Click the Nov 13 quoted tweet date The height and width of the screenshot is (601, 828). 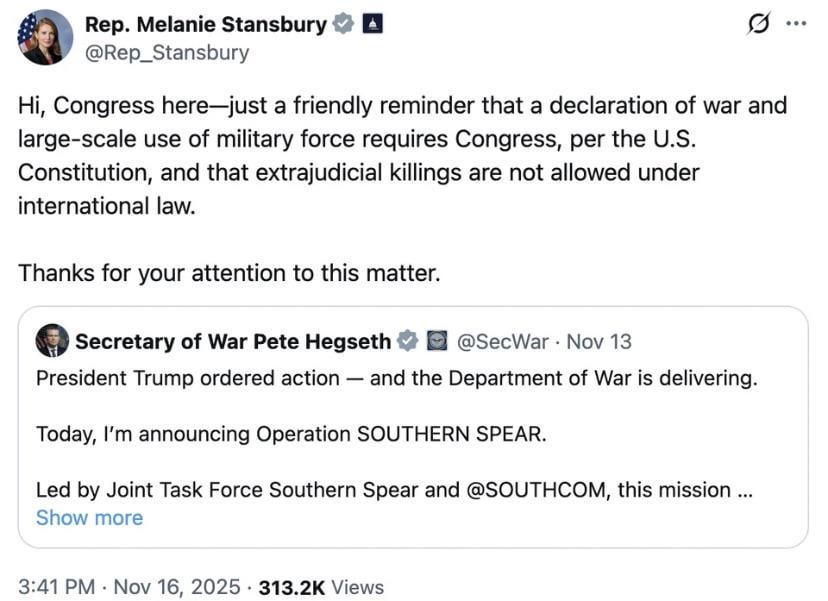(599, 342)
